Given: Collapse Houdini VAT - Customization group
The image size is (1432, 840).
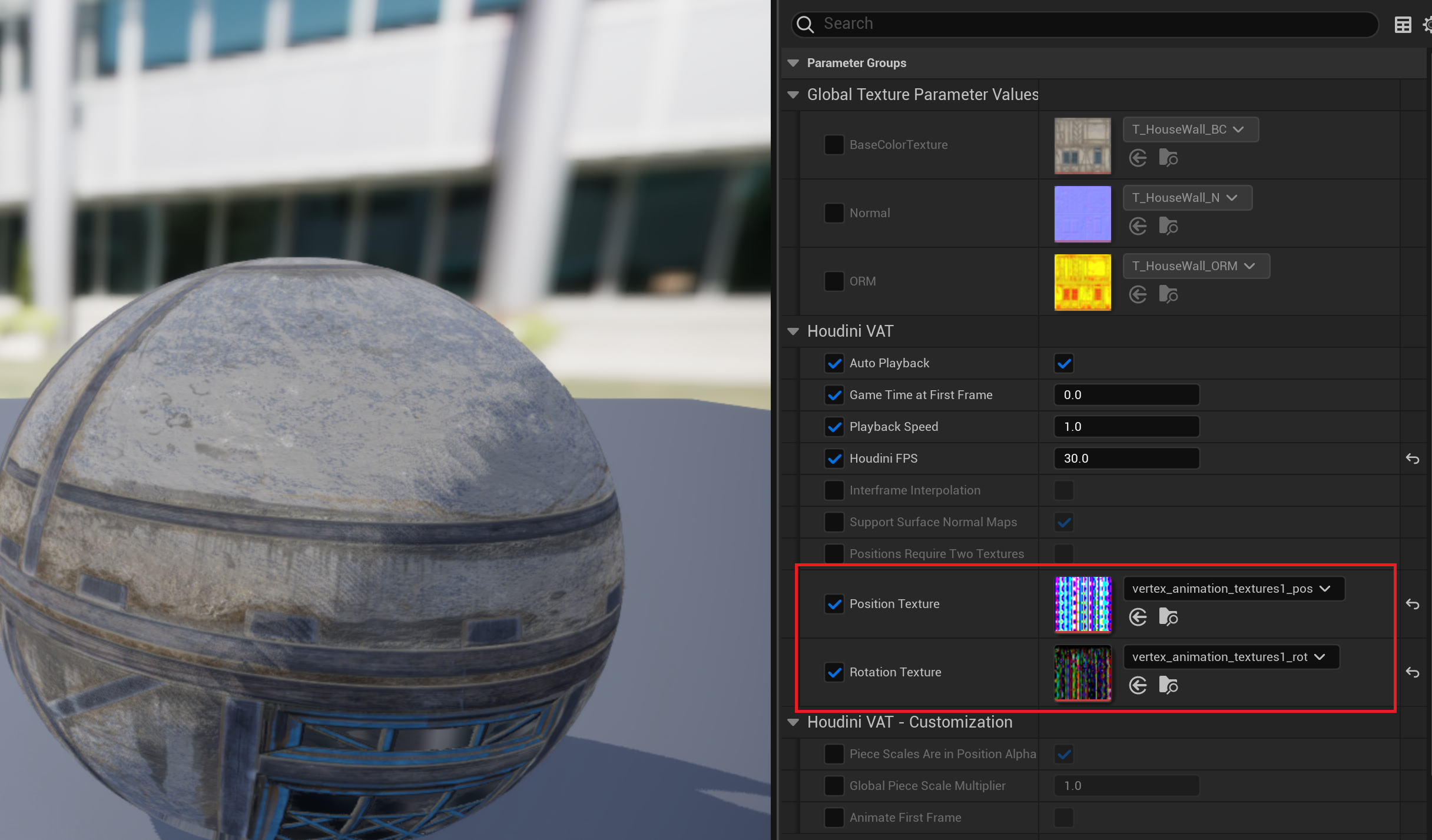Looking at the screenshot, I should pos(793,722).
